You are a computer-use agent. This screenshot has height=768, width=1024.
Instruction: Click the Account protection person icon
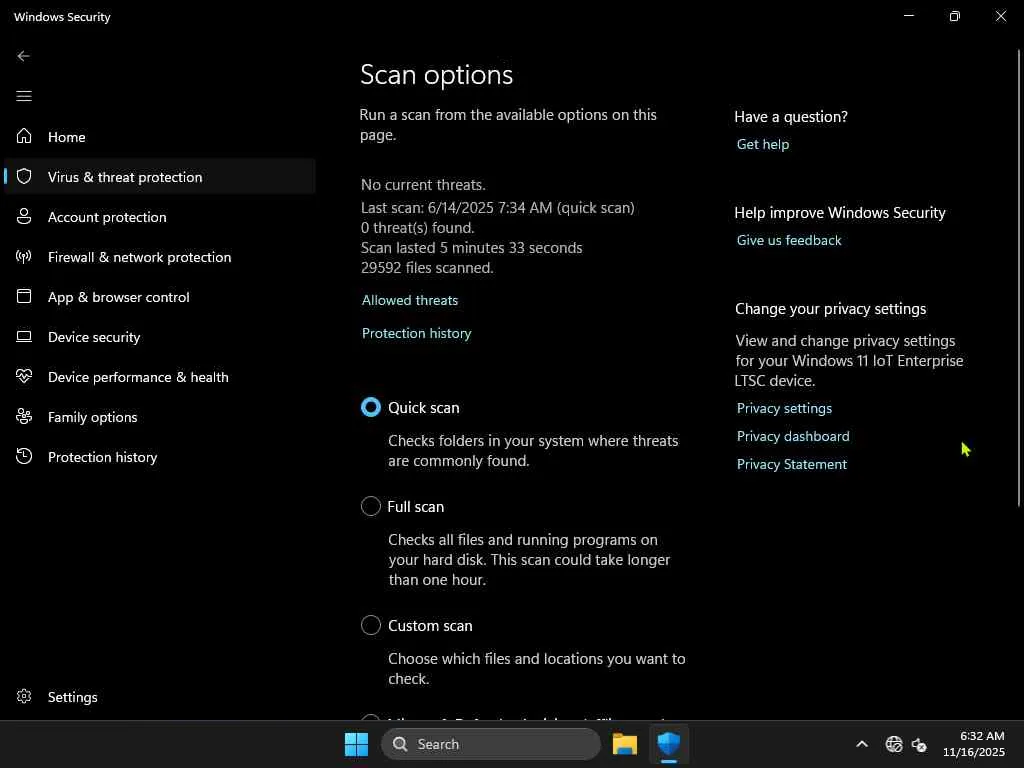[x=24, y=216]
